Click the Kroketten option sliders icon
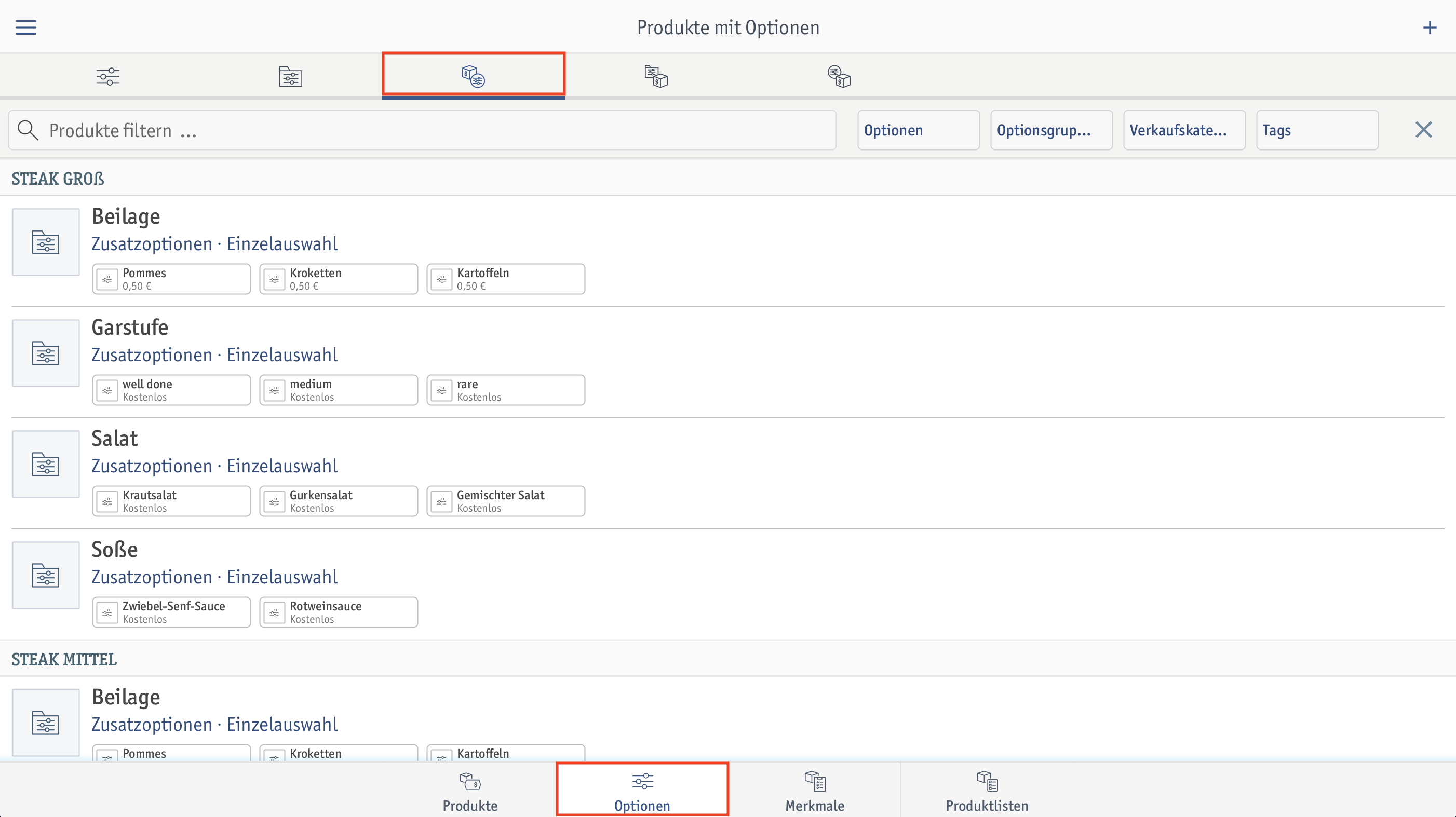Screen dimensions: 1456x817 click(274, 279)
